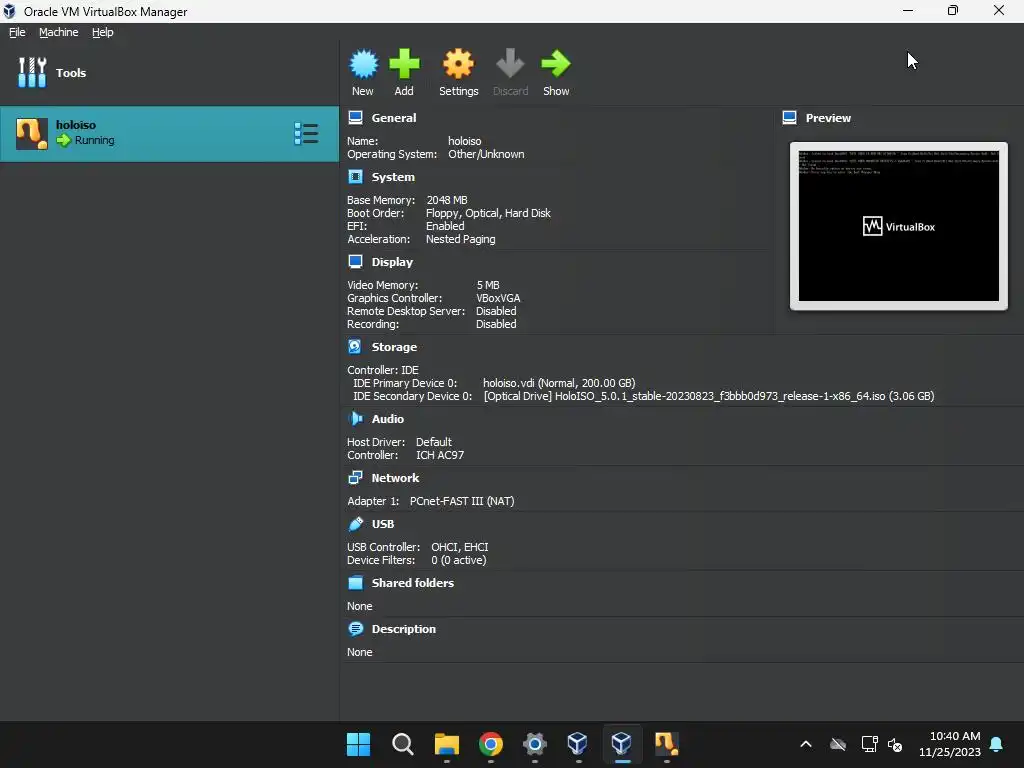This screenshot has height=768, width=1024.
Task: Click the VM preview thumbnail
Action: [x=899, y=226]
